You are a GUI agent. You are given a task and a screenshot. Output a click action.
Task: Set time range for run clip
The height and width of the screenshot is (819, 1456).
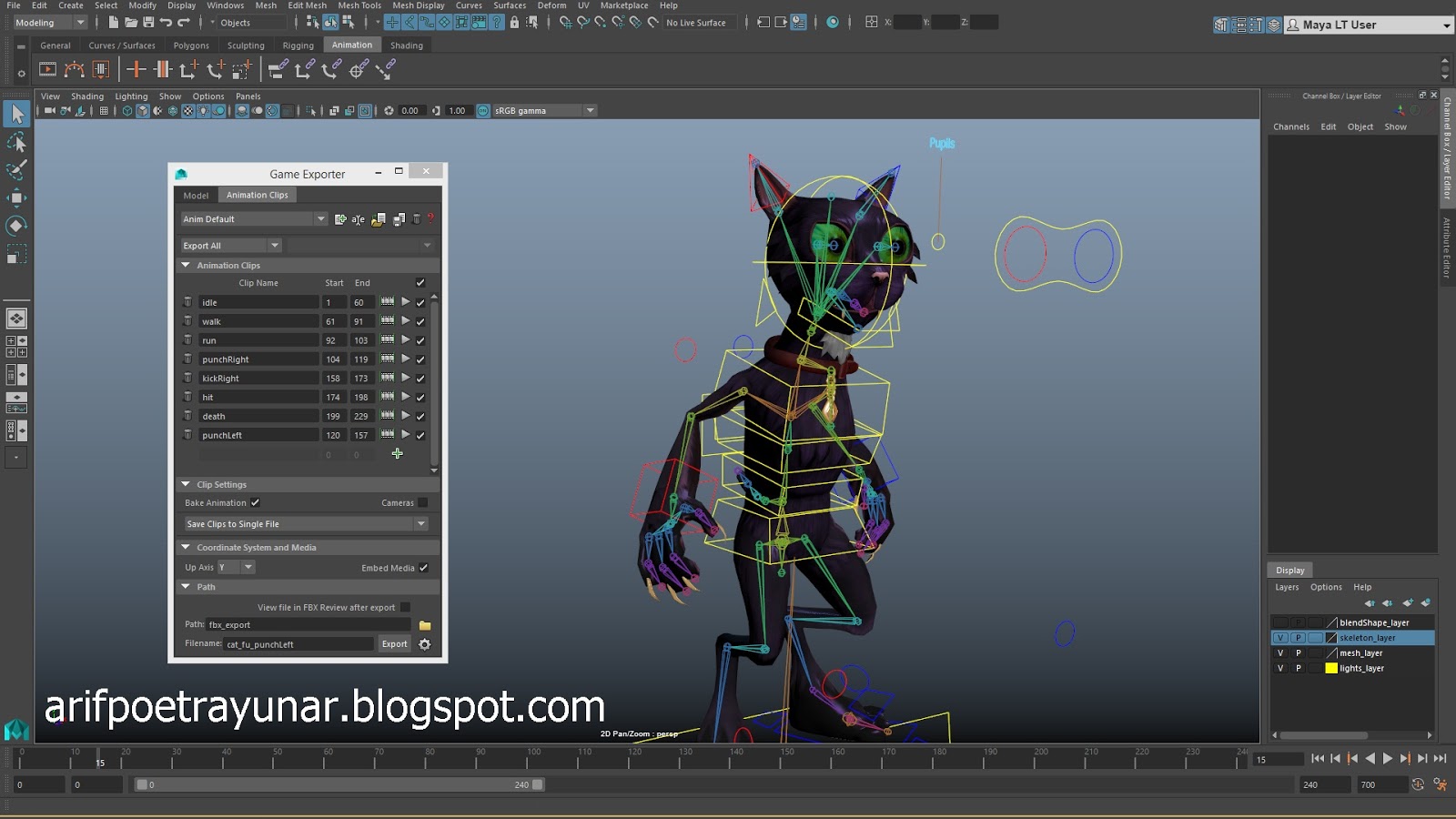388,339
